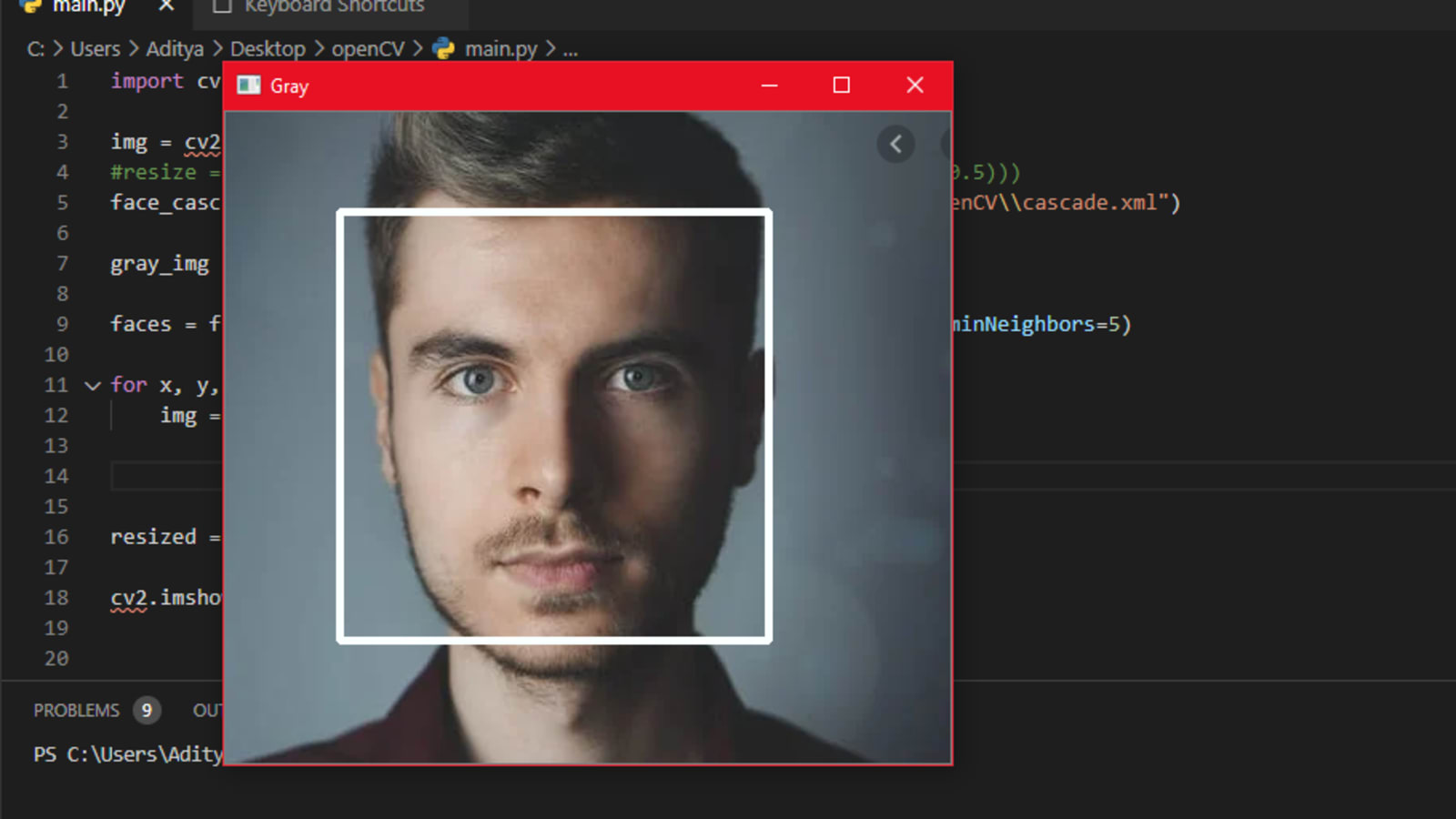Viewport: 1456px width, 819px height.
Task: Close the main.py editor tab
Action: pyautogui.click(x=167, y=6)
